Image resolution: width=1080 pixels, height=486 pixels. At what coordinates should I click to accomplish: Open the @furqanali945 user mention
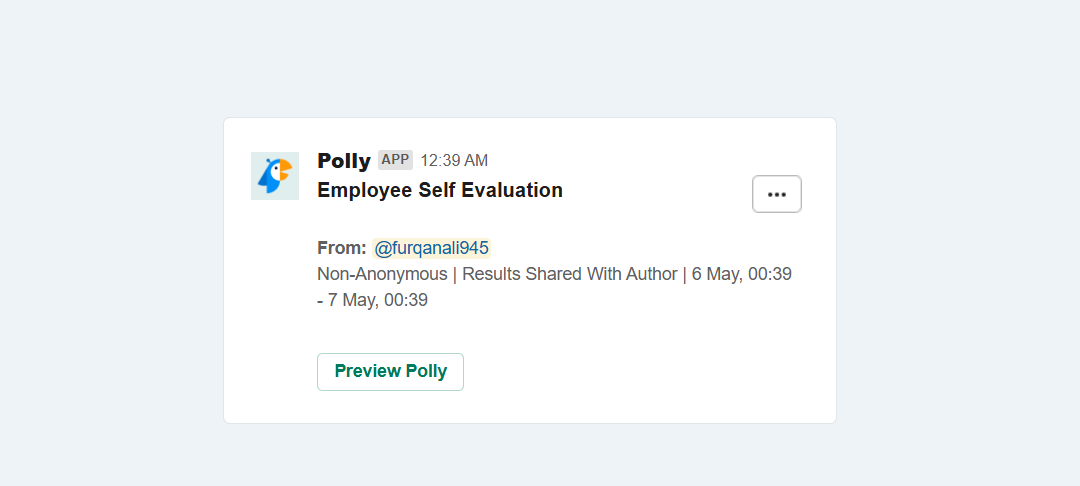coord(432,248)
